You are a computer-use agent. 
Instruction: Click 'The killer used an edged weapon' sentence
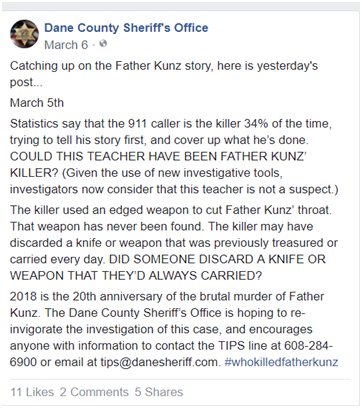click(171, 210)
